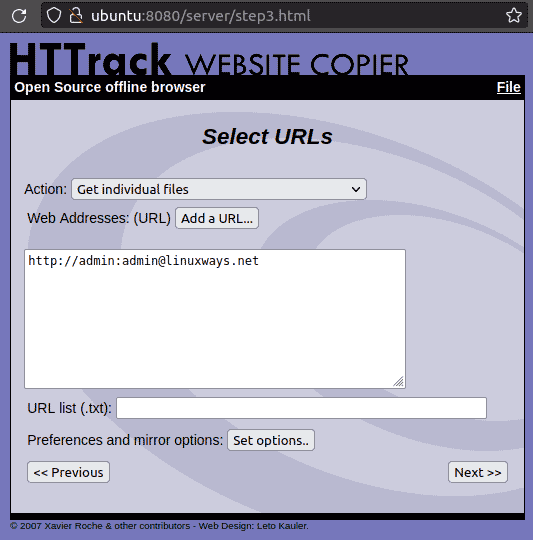Open the Action dropdown menu
The image size is (533, 540).
(219, 189)
